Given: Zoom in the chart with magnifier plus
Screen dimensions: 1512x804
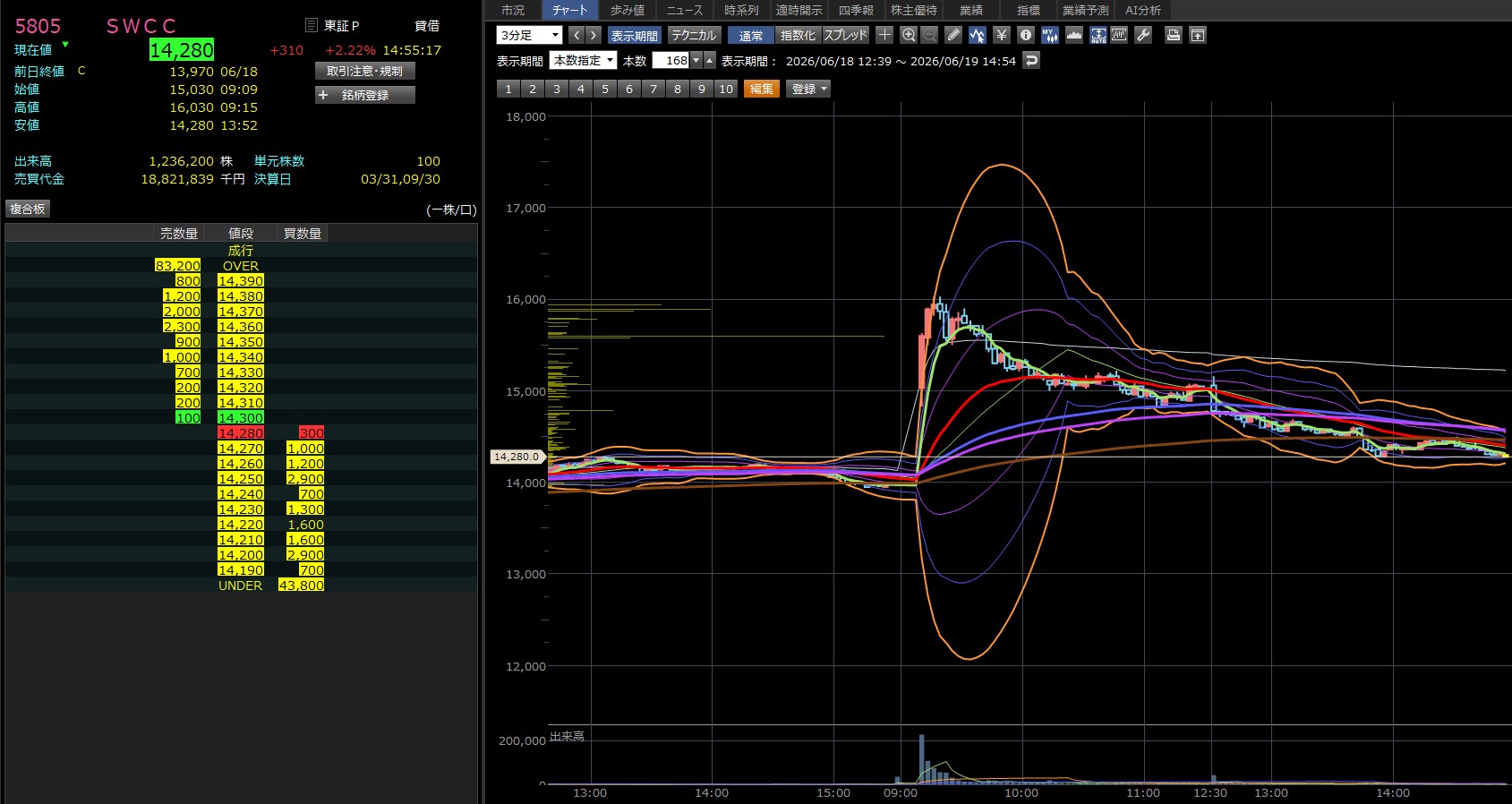Looking at the screenshot, I should [x=909, y=35].
